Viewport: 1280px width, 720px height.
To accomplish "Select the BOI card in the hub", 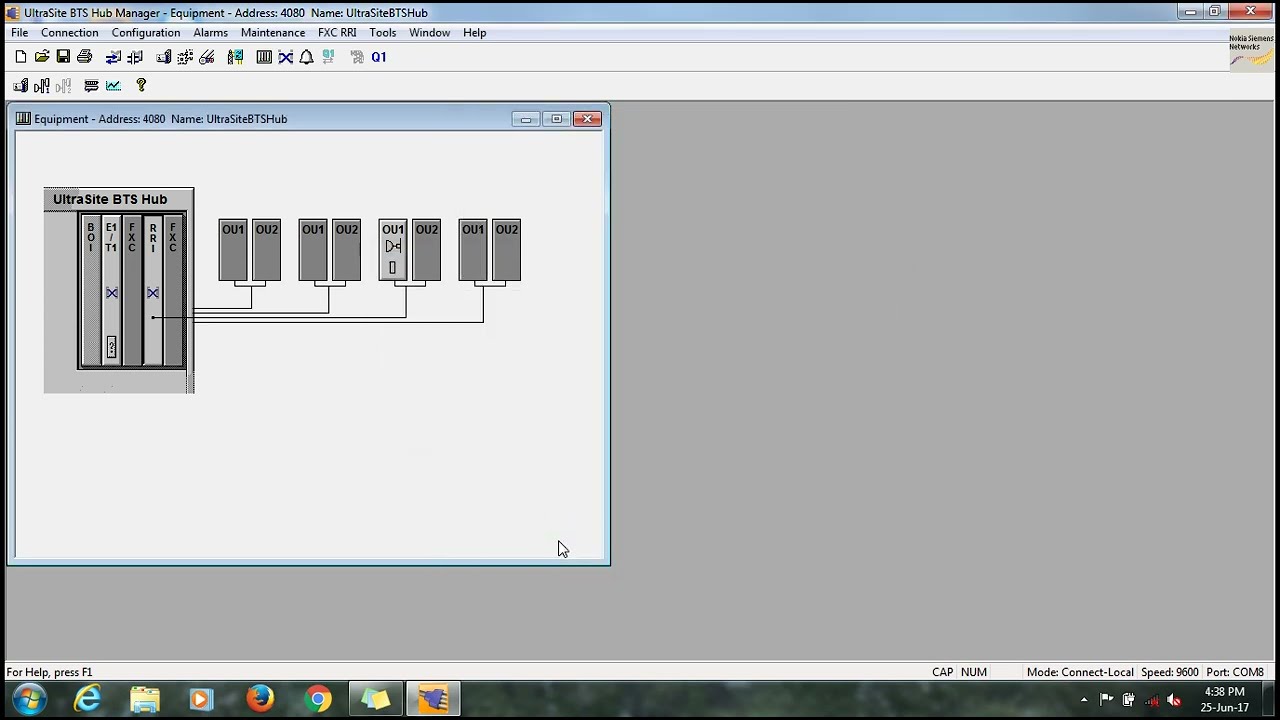I will 91,291.
